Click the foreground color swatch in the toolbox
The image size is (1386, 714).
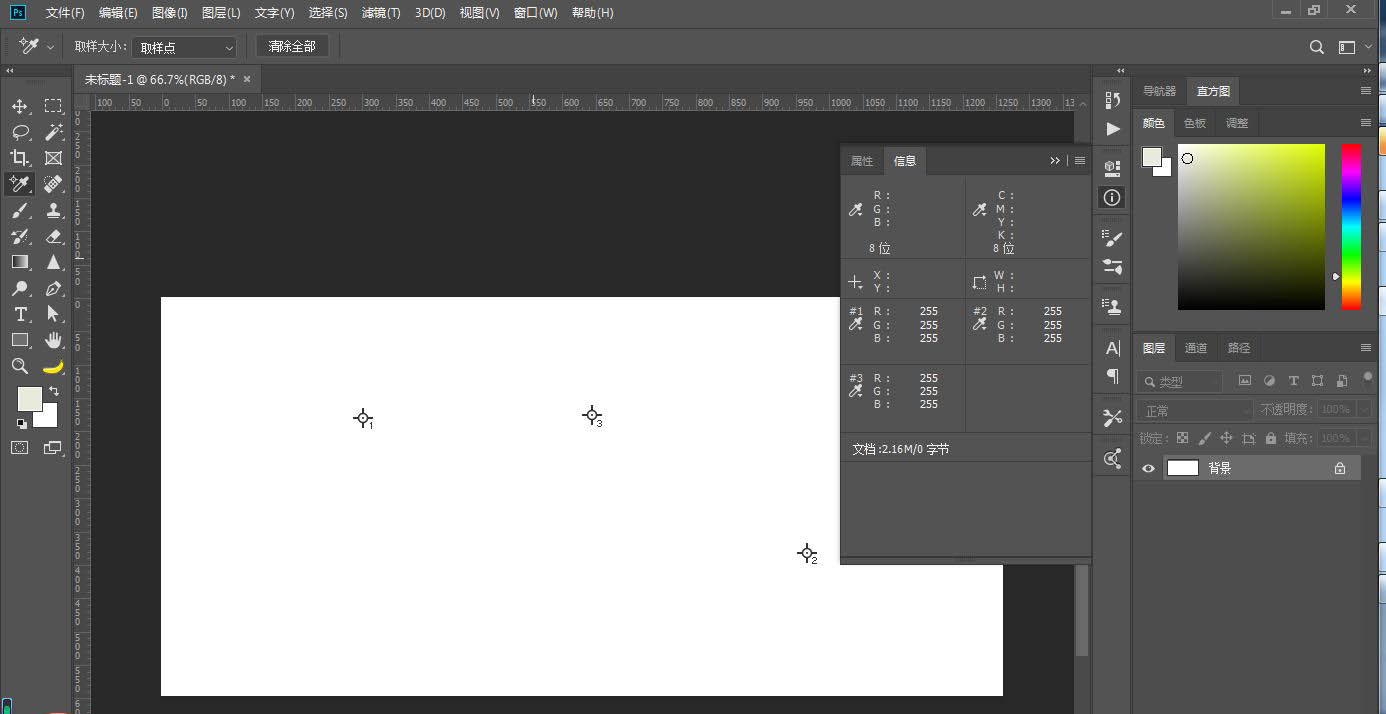29,398
